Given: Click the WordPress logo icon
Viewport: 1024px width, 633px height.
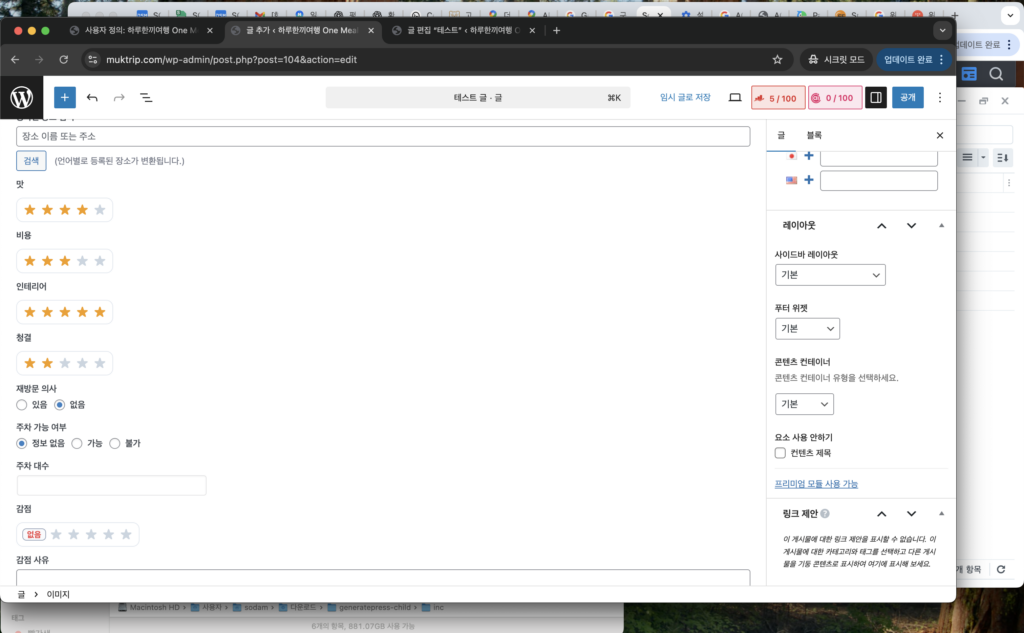Looking at the screenshot, I should [22, 98].
